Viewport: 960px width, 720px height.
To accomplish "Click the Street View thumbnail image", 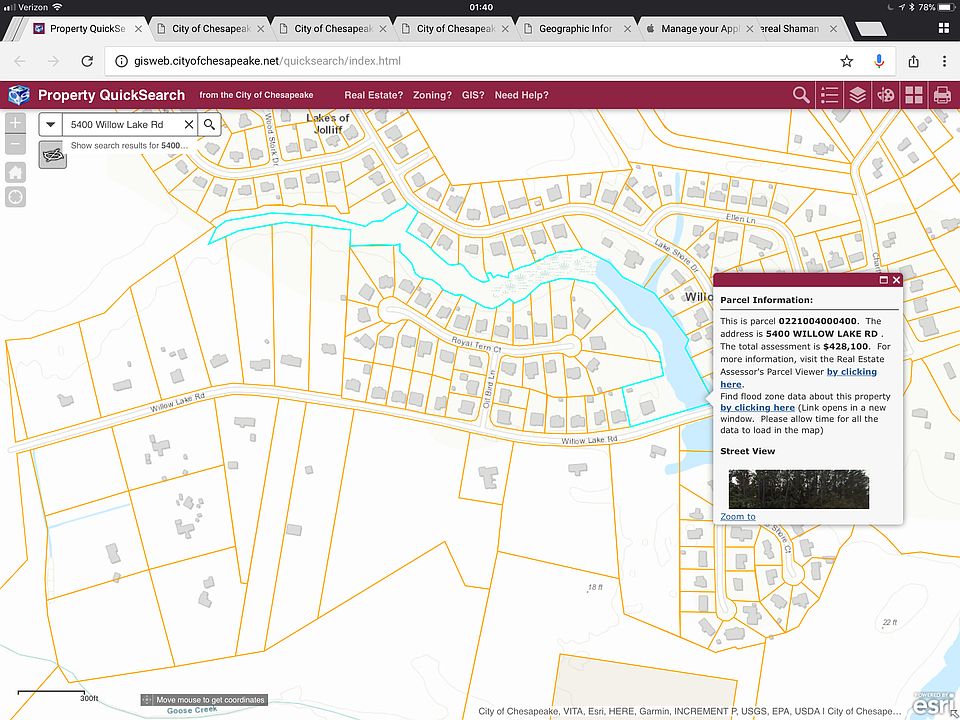I will (798, 488).
